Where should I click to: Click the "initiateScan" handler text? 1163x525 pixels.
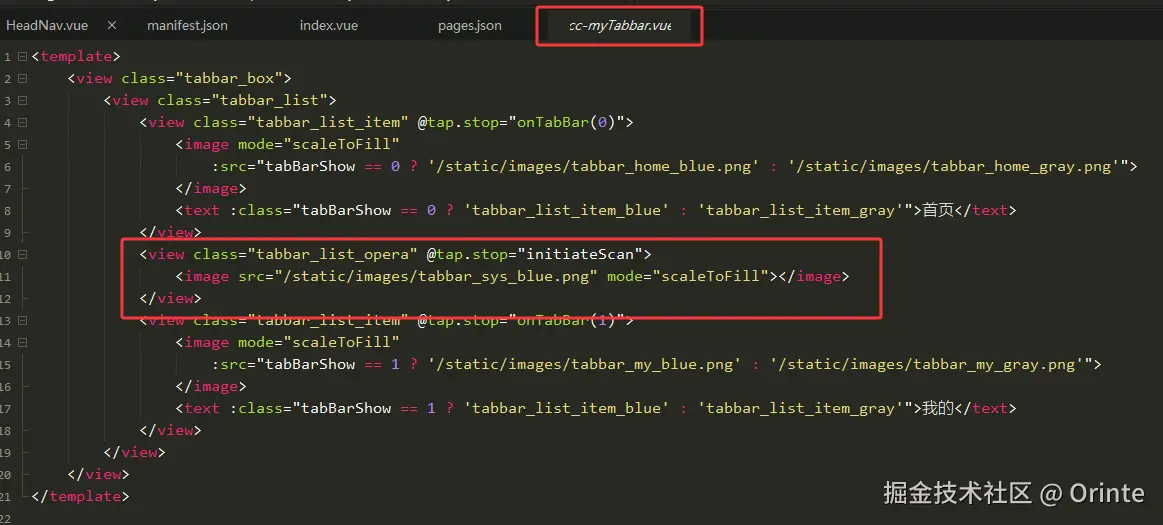pyautogui.click(x=579, y=254)
